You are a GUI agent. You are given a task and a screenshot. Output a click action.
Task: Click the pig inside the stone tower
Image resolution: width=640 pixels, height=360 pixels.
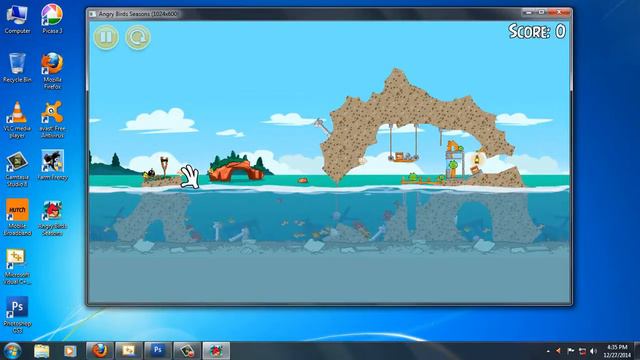coord(453,165)
